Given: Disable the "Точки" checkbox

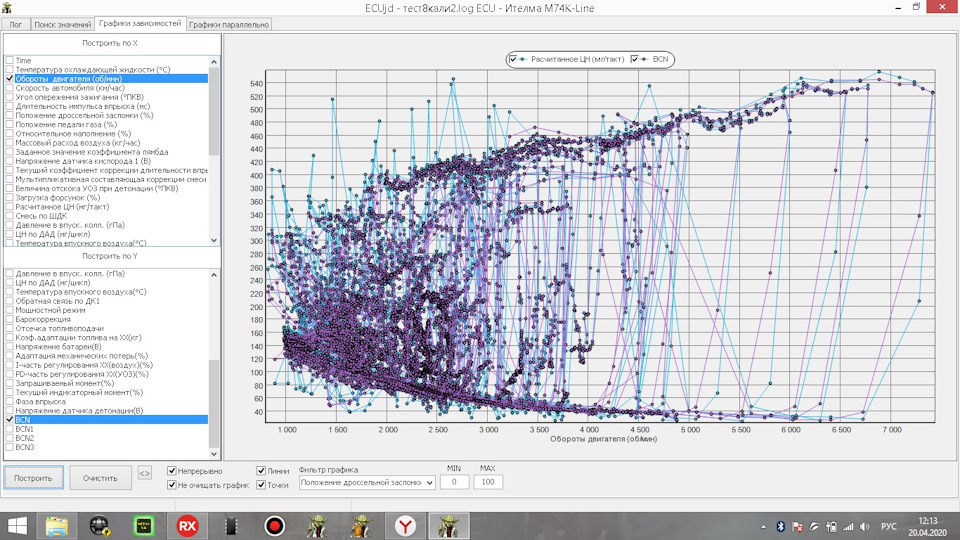Looking at the screenshot, I should pyautogui.click(x=262, y=485).
